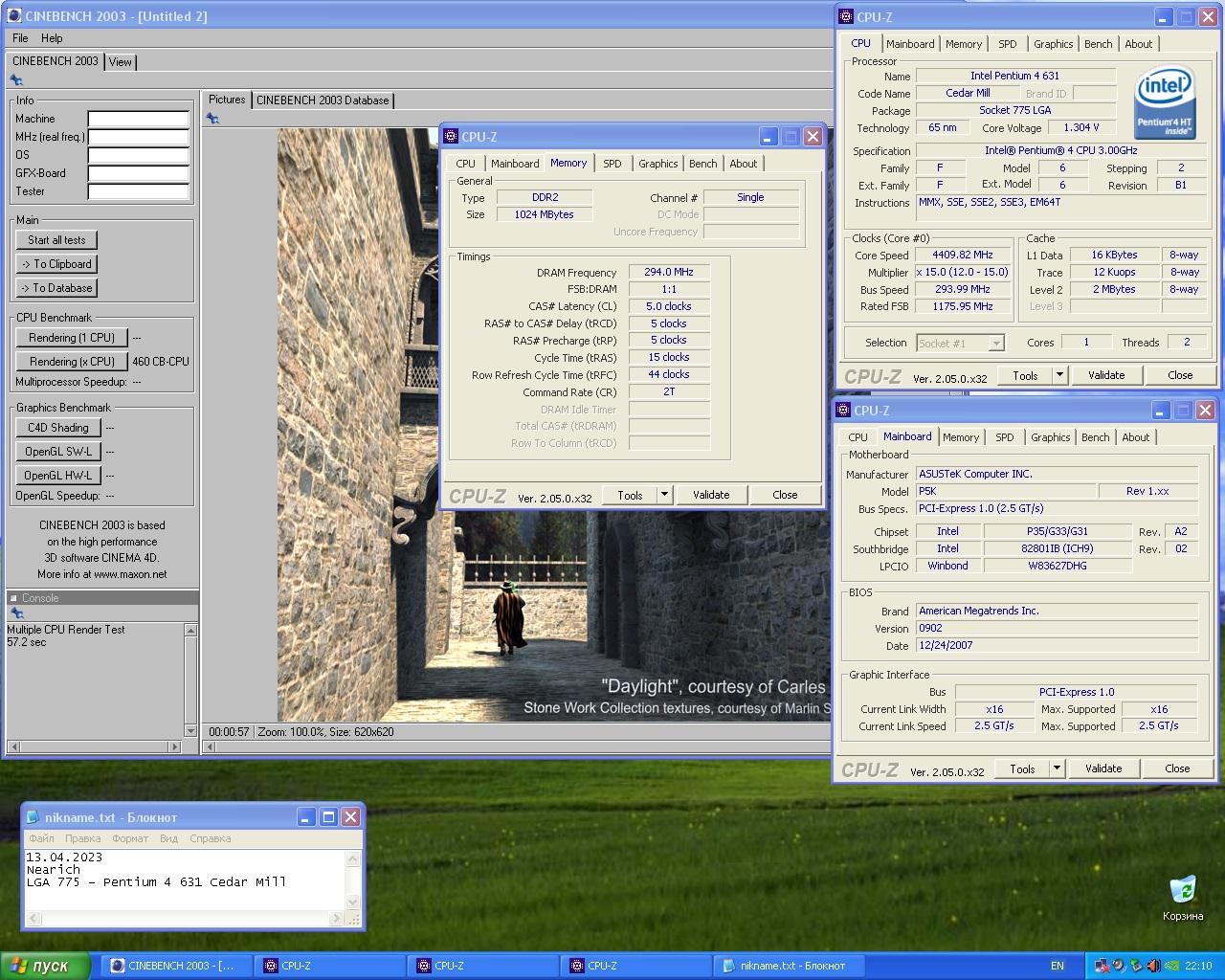Open Формат menu in Notepad

(x=130, y=838)
